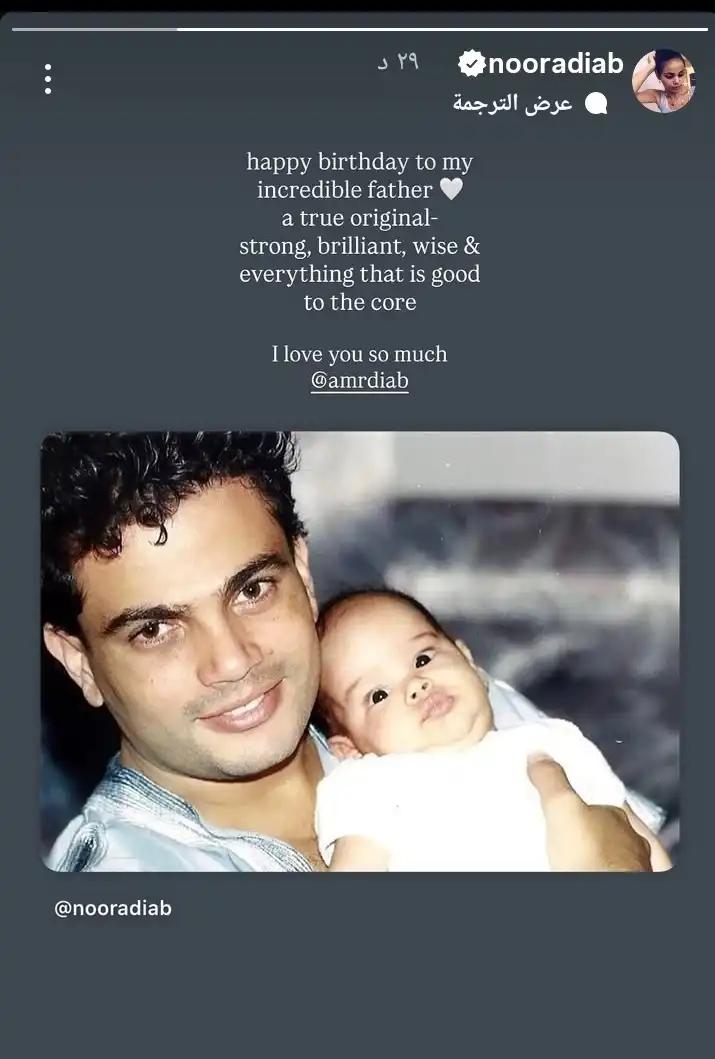Click the story timestamp ٢٩ د
The height and width of the screenshot is (1059, 715).
point(398,62)
